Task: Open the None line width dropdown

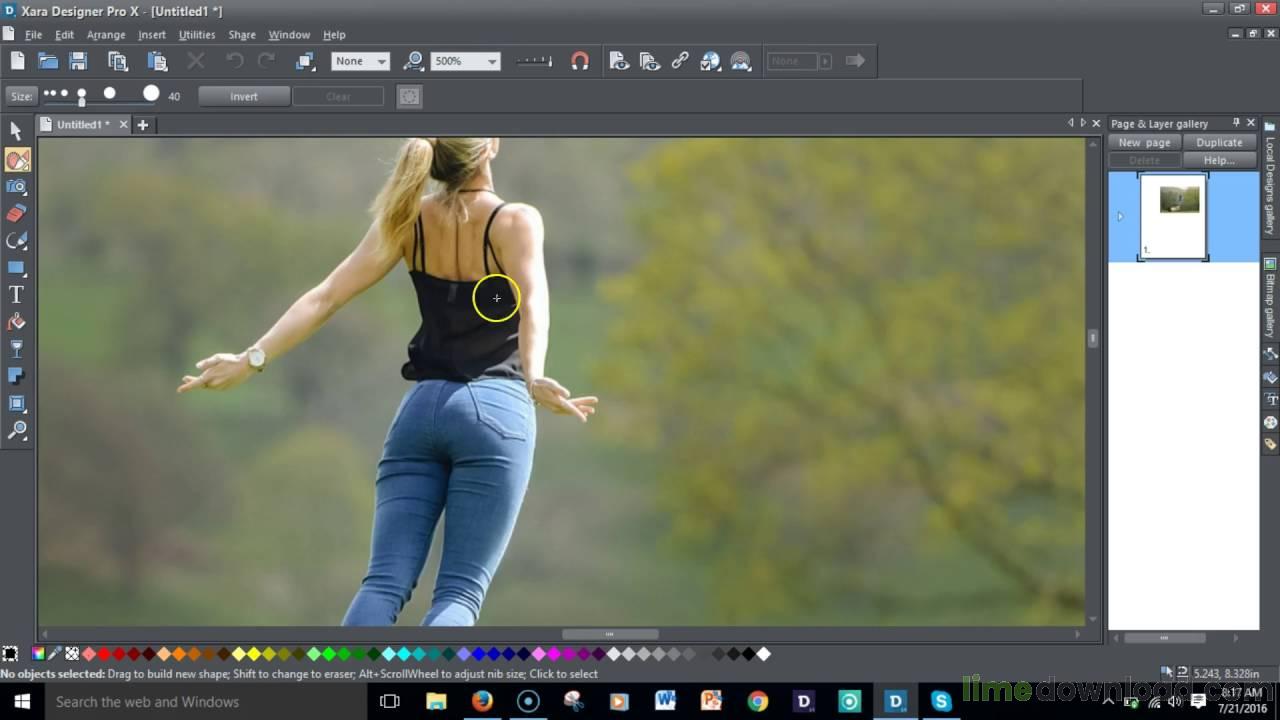Action: tap(382, 61)
